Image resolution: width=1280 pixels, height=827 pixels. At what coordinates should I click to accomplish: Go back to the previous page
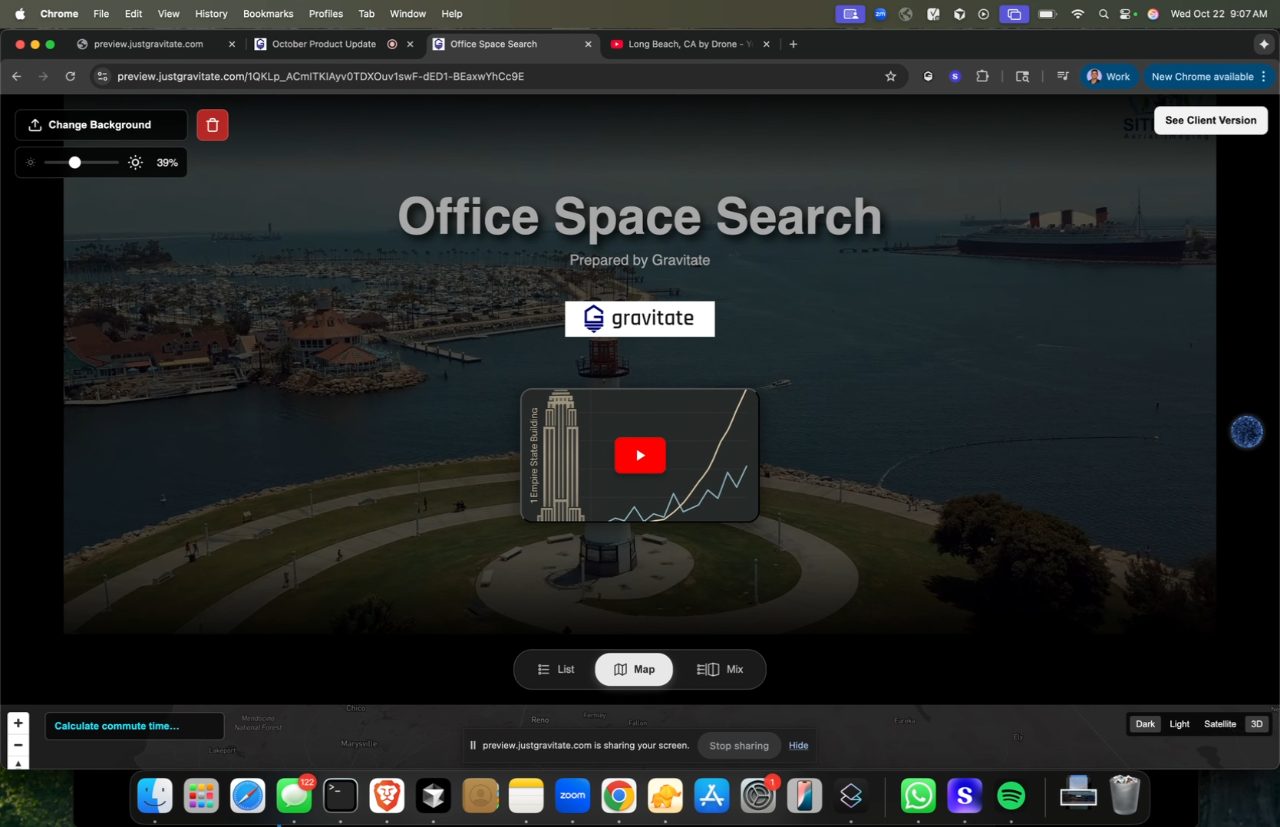point(16,76)
